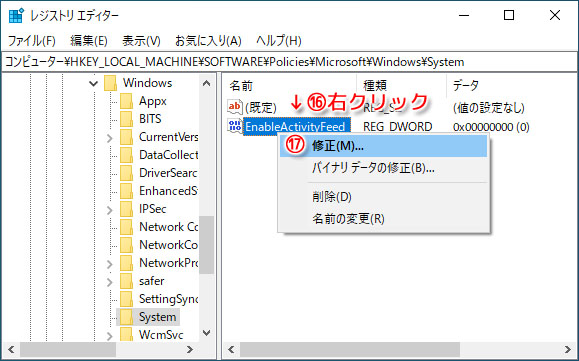
Task: Collapse the Windows tree node
Action: (94, 83)
